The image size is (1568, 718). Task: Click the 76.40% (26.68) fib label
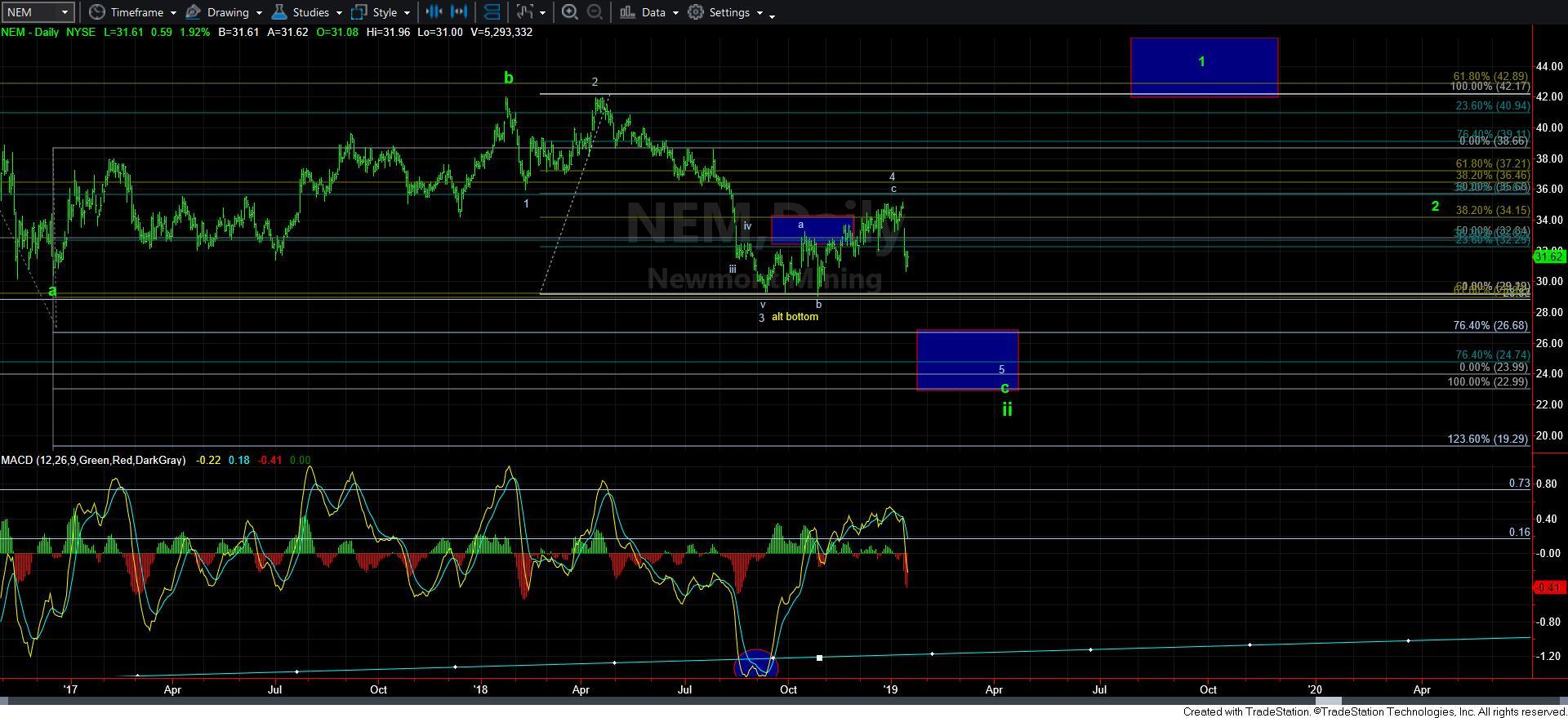click(1490, 325)
